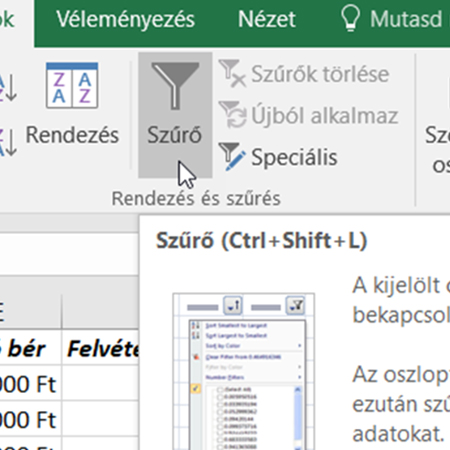
Task: Open the Rendezés sort dialog icon
Action: click(72, 85)
